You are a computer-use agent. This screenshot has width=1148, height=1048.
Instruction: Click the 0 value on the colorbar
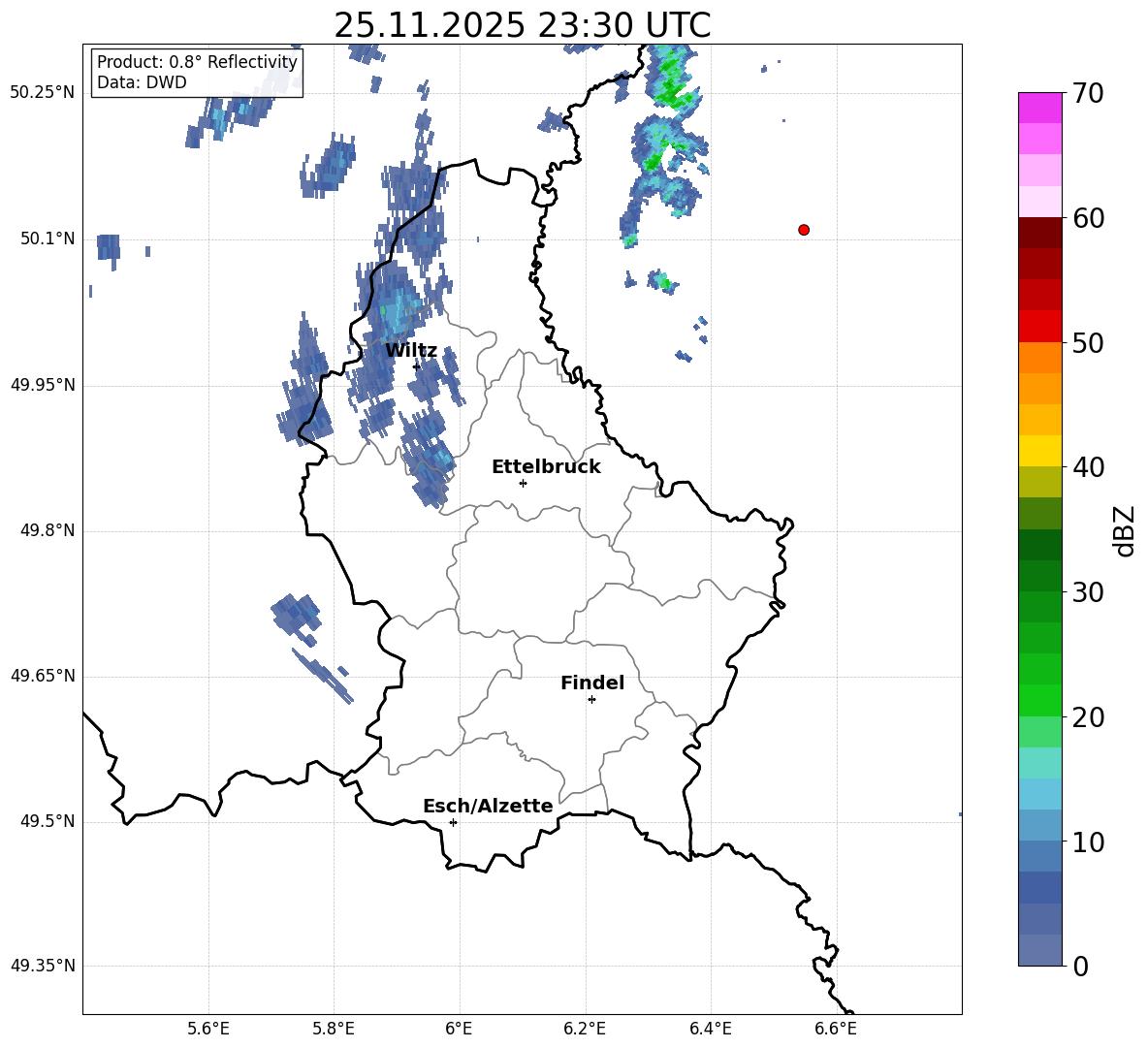tap(1081, 966)
